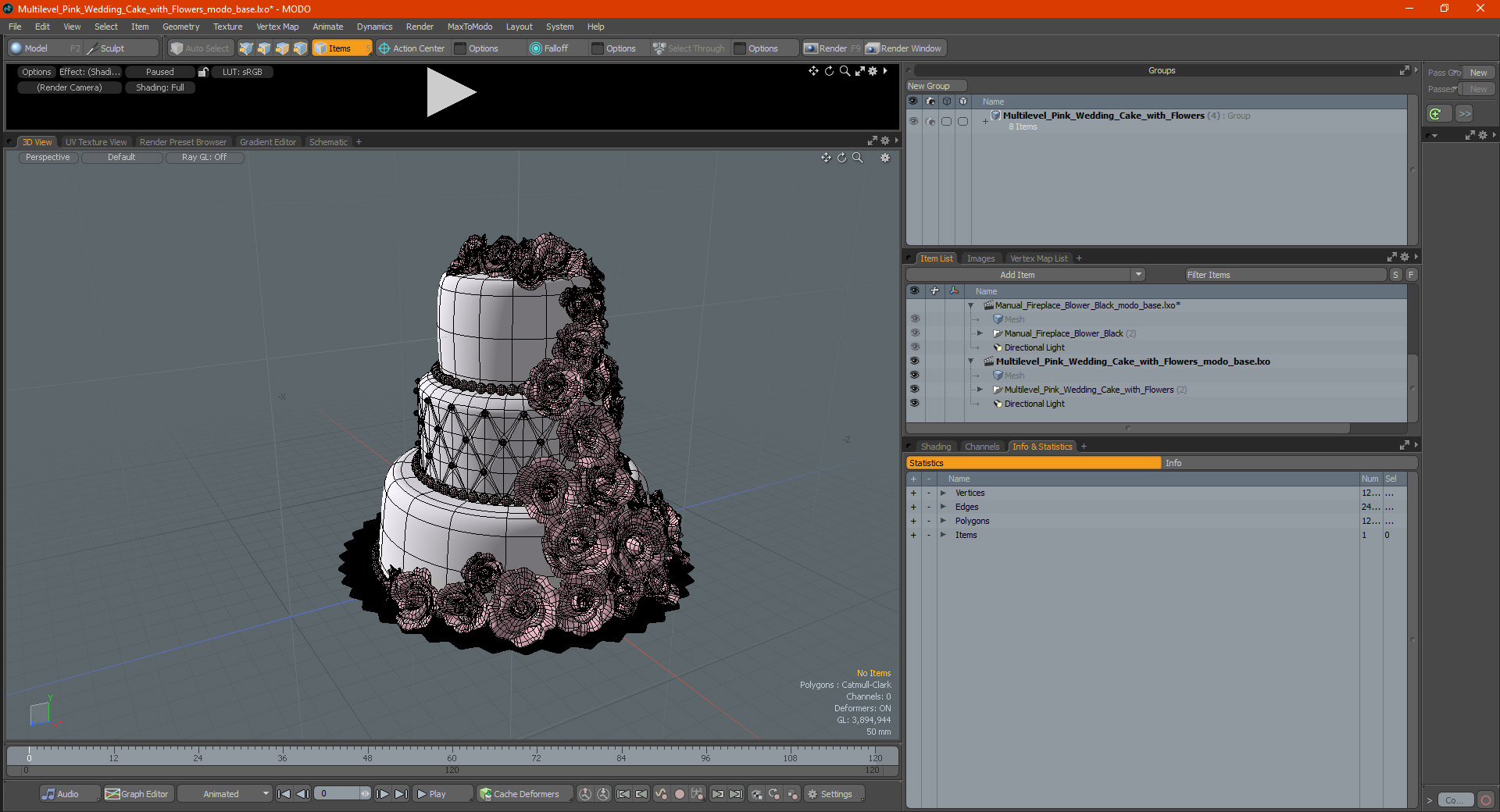Open Default shading style dropdown
This screenshot has width=1500, height=812.
click(121, 157)
